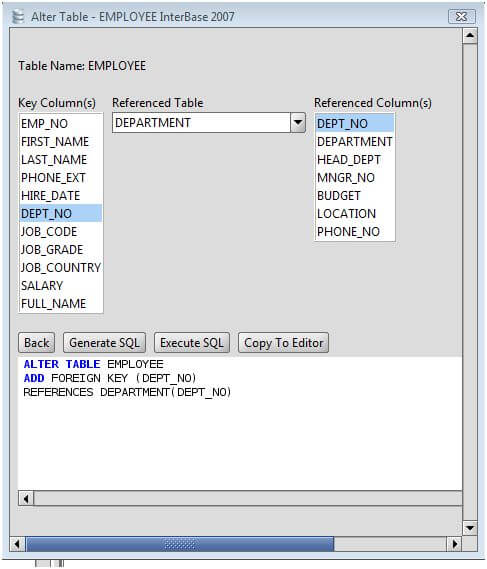
Task: Close the Alter Table window
Action: click(x=462, y=17)
